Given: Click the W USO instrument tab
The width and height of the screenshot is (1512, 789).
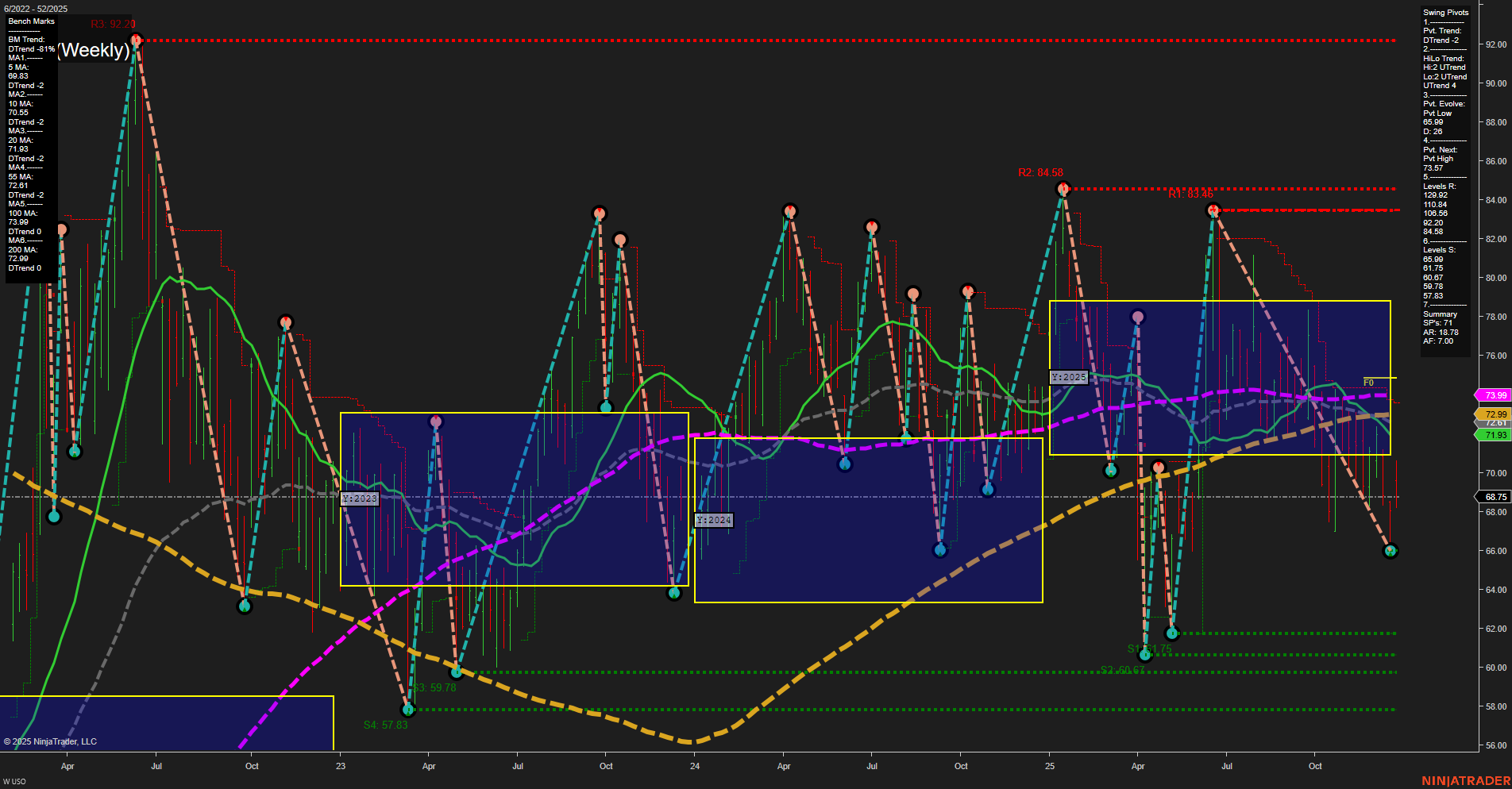Looking at the screenshot, I should pyautogui.click(x=14, y=779).
